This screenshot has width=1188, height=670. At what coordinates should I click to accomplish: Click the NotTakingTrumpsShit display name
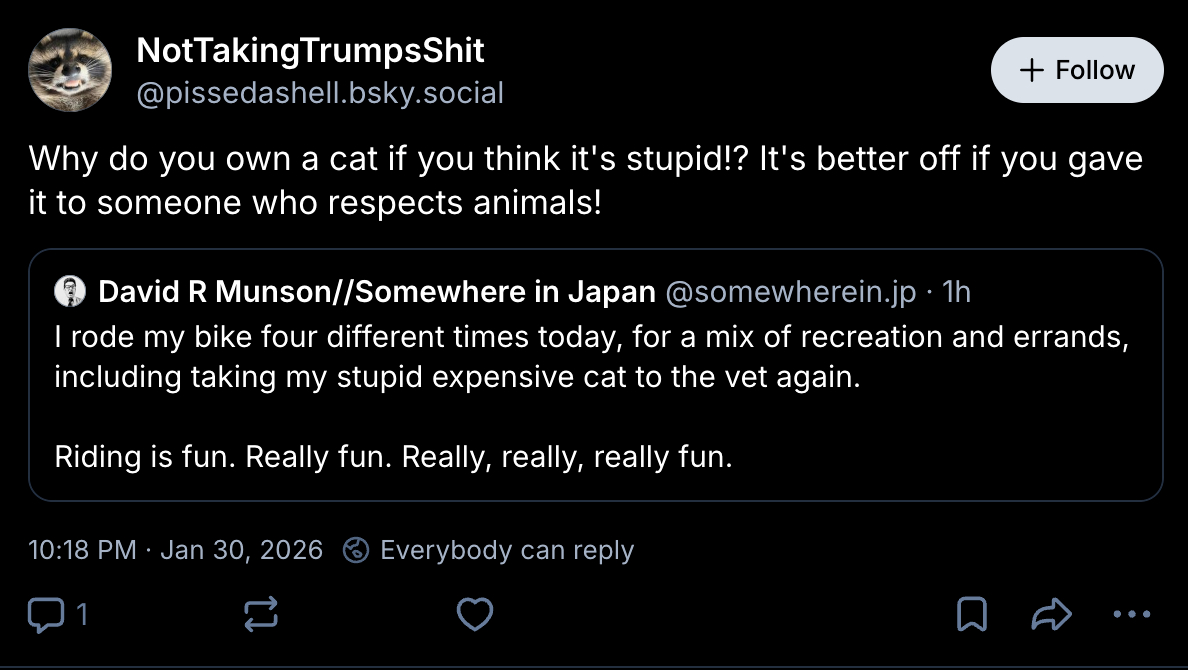pyautogui.click(x=310, y=50)
